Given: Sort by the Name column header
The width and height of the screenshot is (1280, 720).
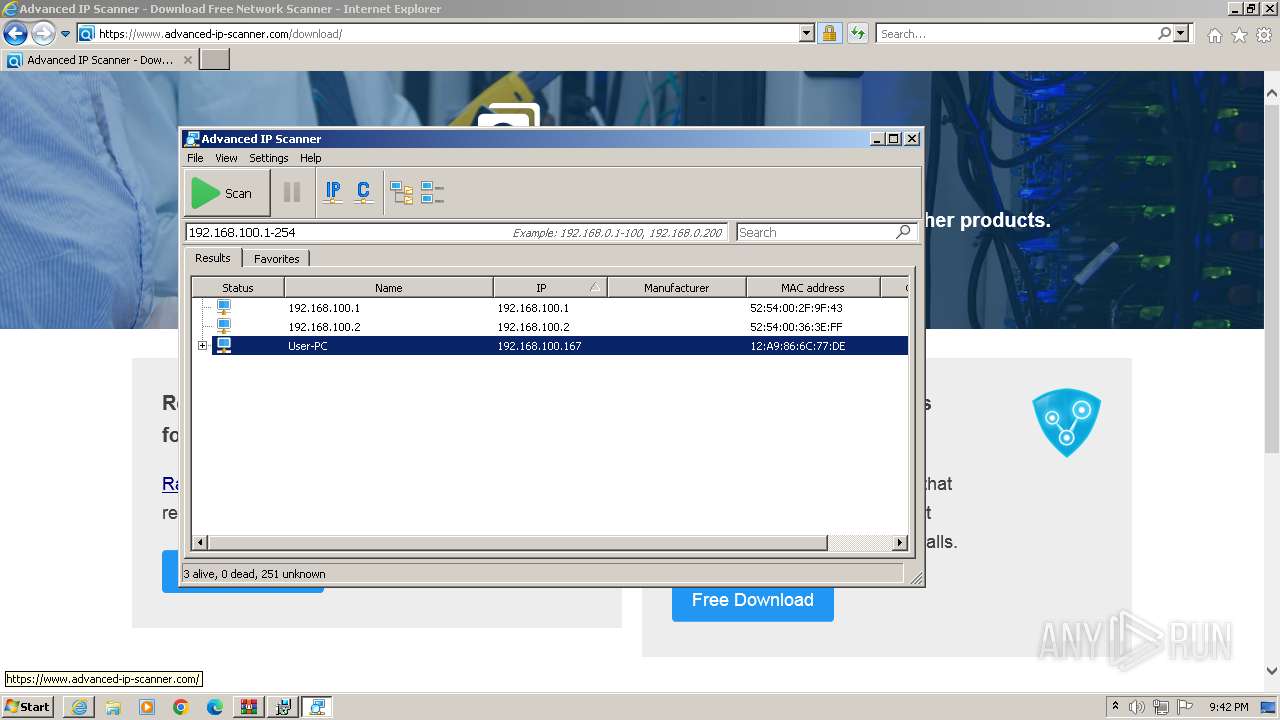Looking at the screenshot, I should [389, 288].
